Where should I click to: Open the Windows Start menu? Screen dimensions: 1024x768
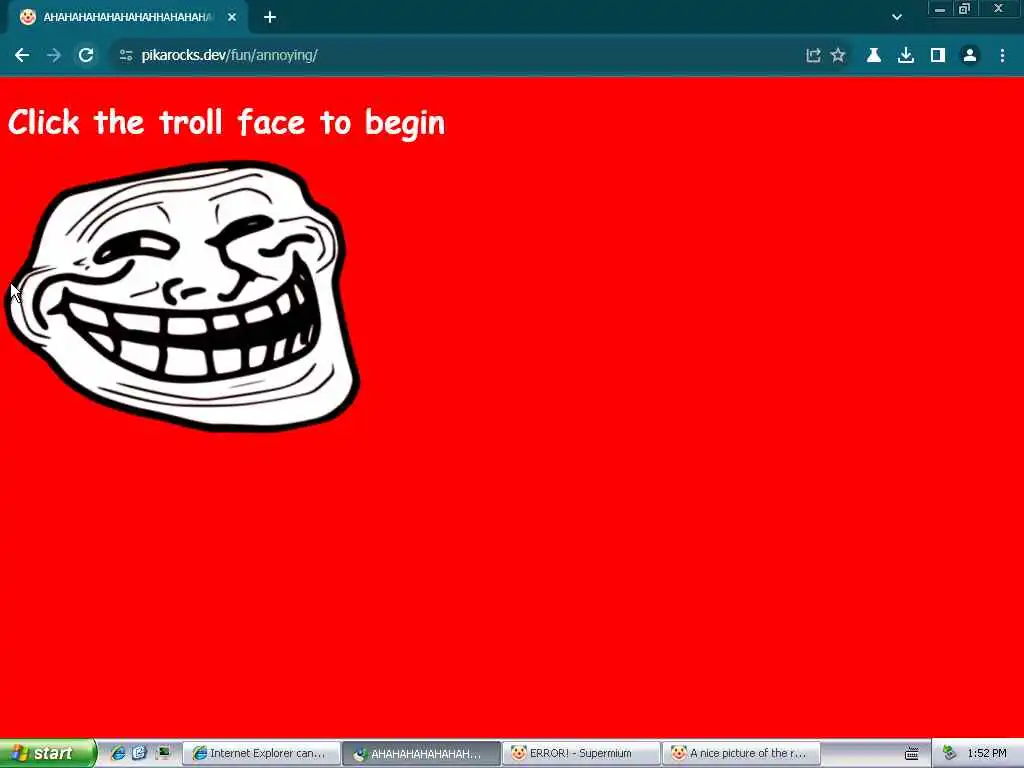click(x=48, y=753)
